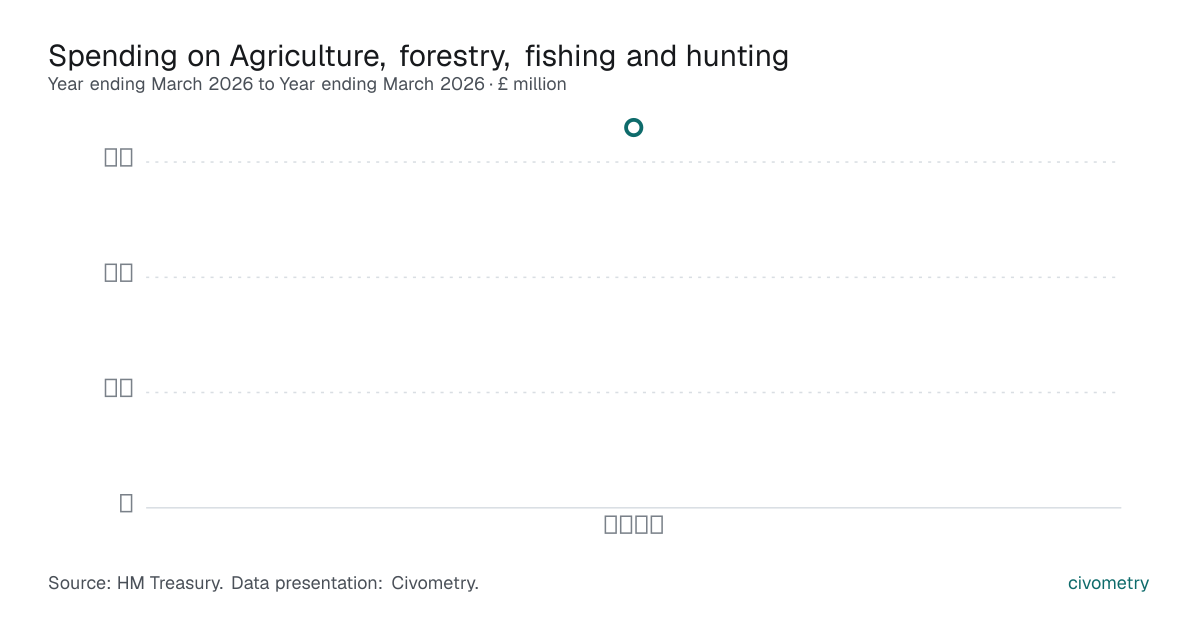The width and height of the screenshot is (1200, 630).
Task: Click the first 'Year ending March 2026' phrase
Action: tap(151, 84)
